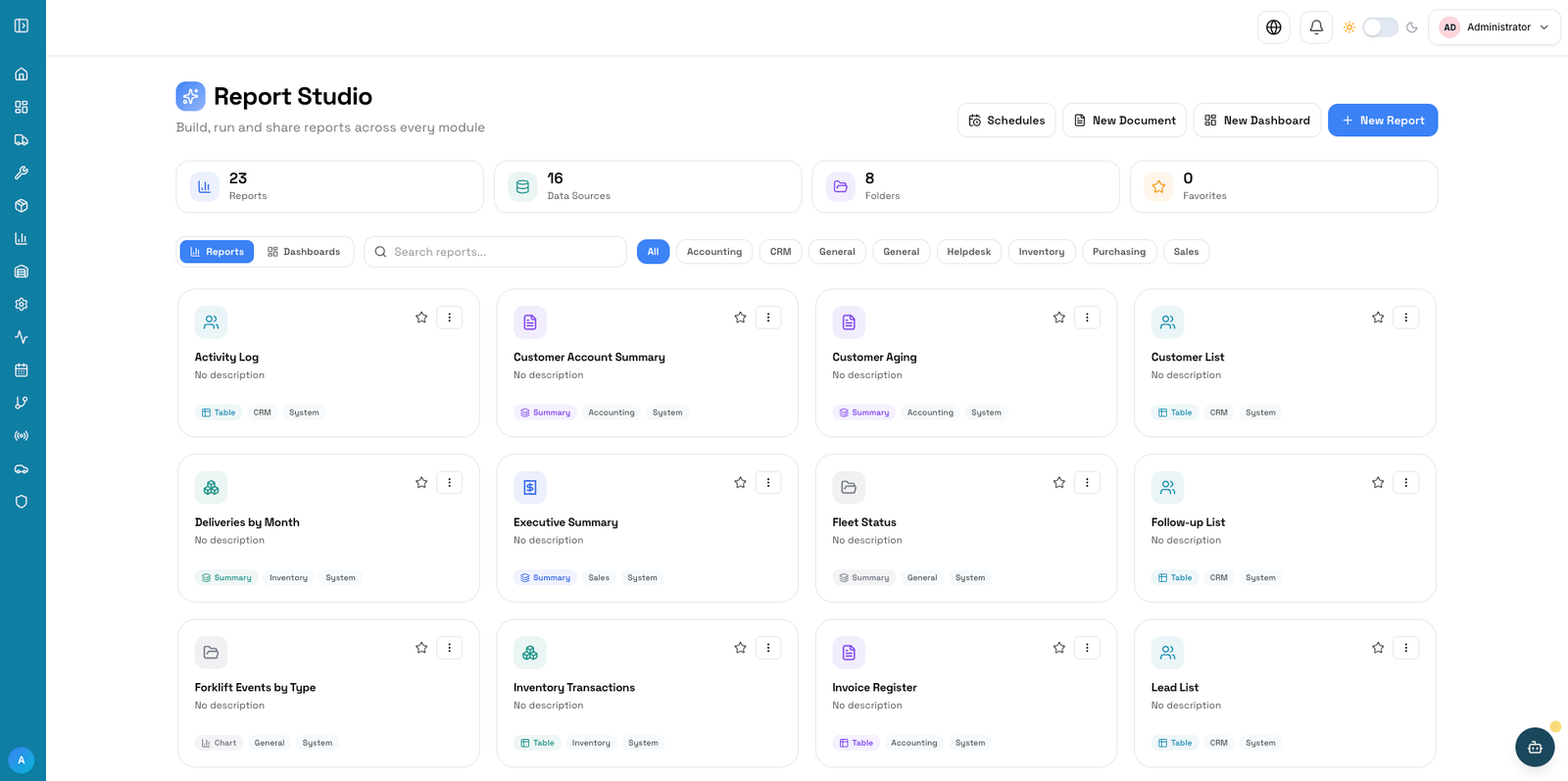The image size is (1568, 781).
Task: Switch to the Dashboards tab
Action: point(304,252)
